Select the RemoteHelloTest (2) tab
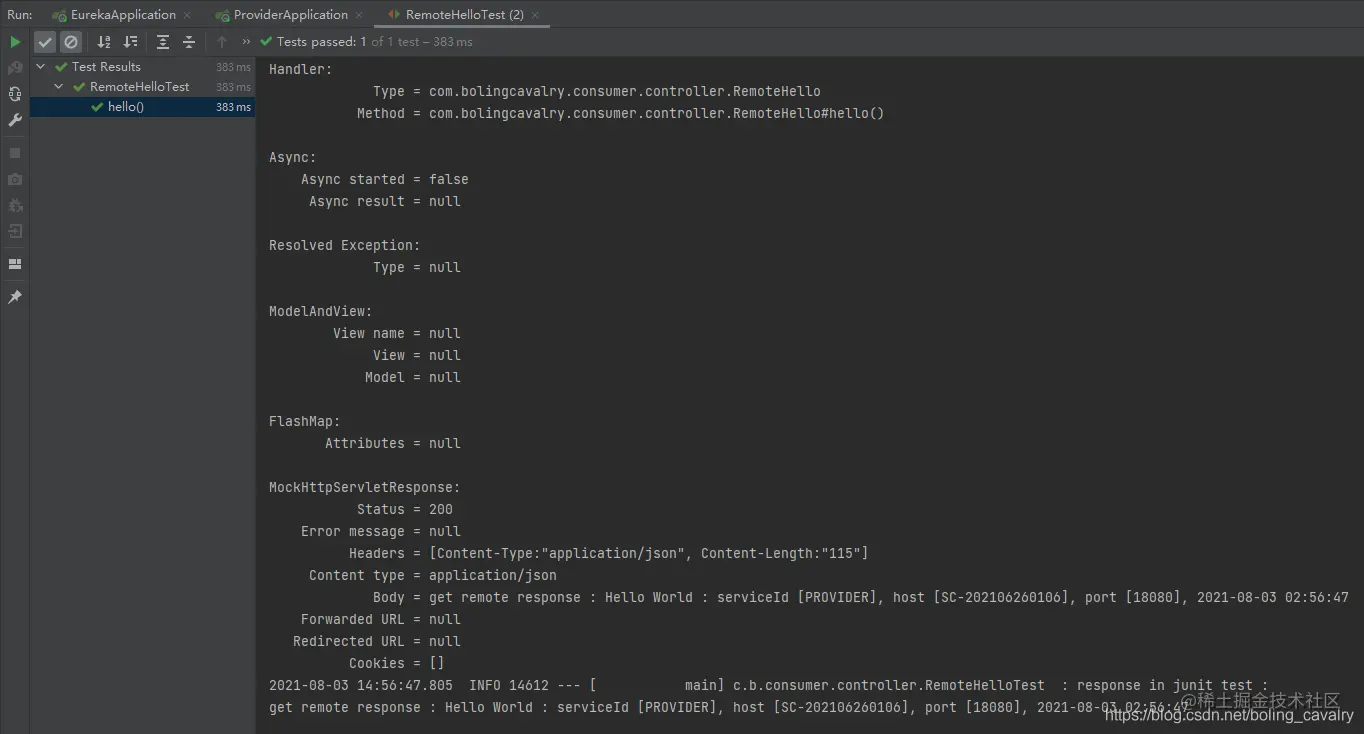The image size is (1364, 734). 464,15
